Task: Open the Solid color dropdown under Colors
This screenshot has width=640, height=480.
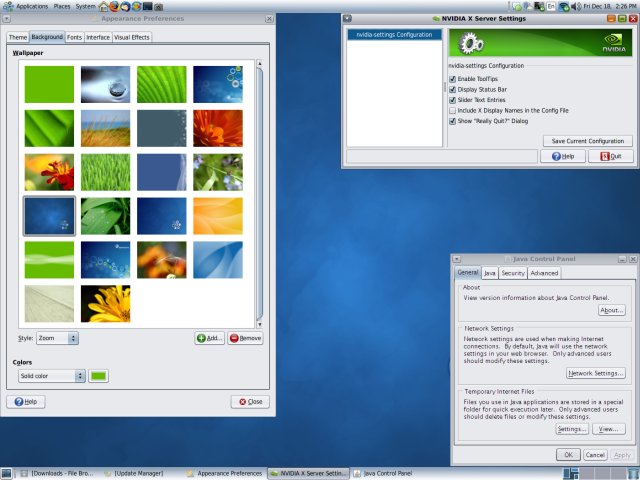Action: click(51, 376)
